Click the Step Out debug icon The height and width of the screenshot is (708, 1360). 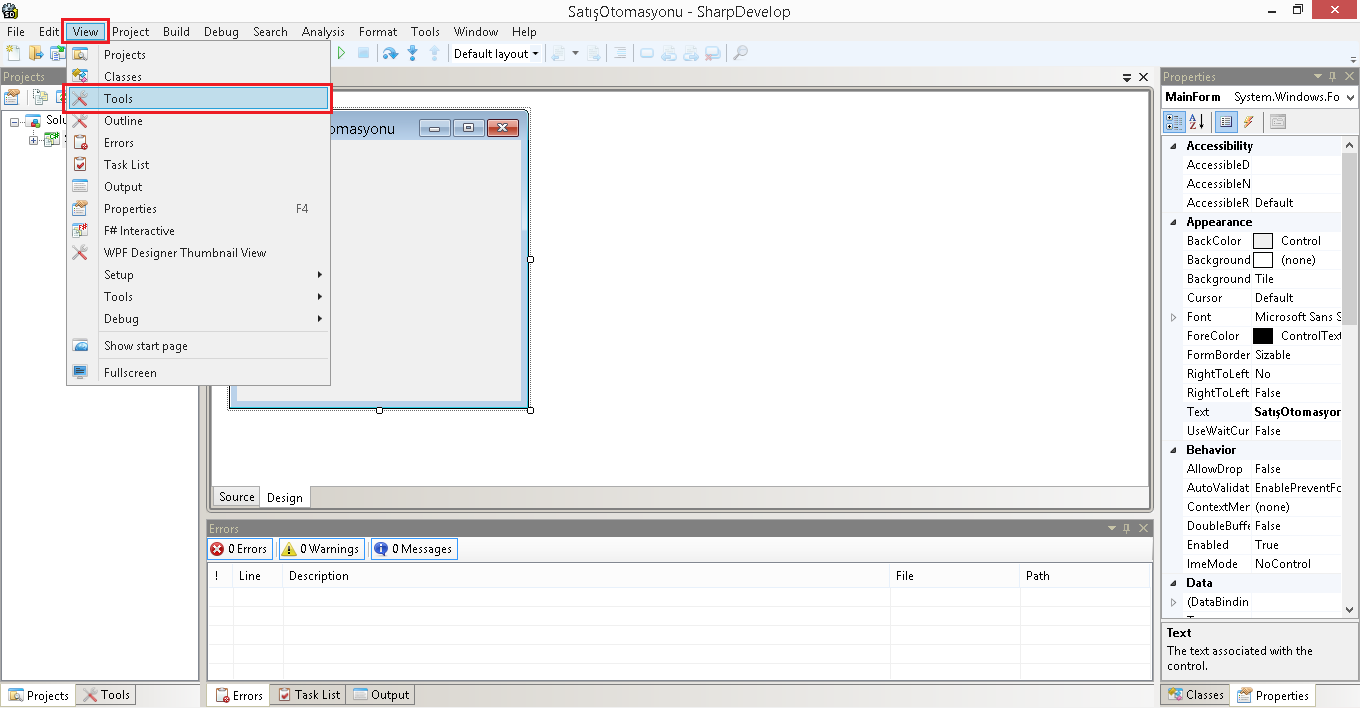[434, 53]
